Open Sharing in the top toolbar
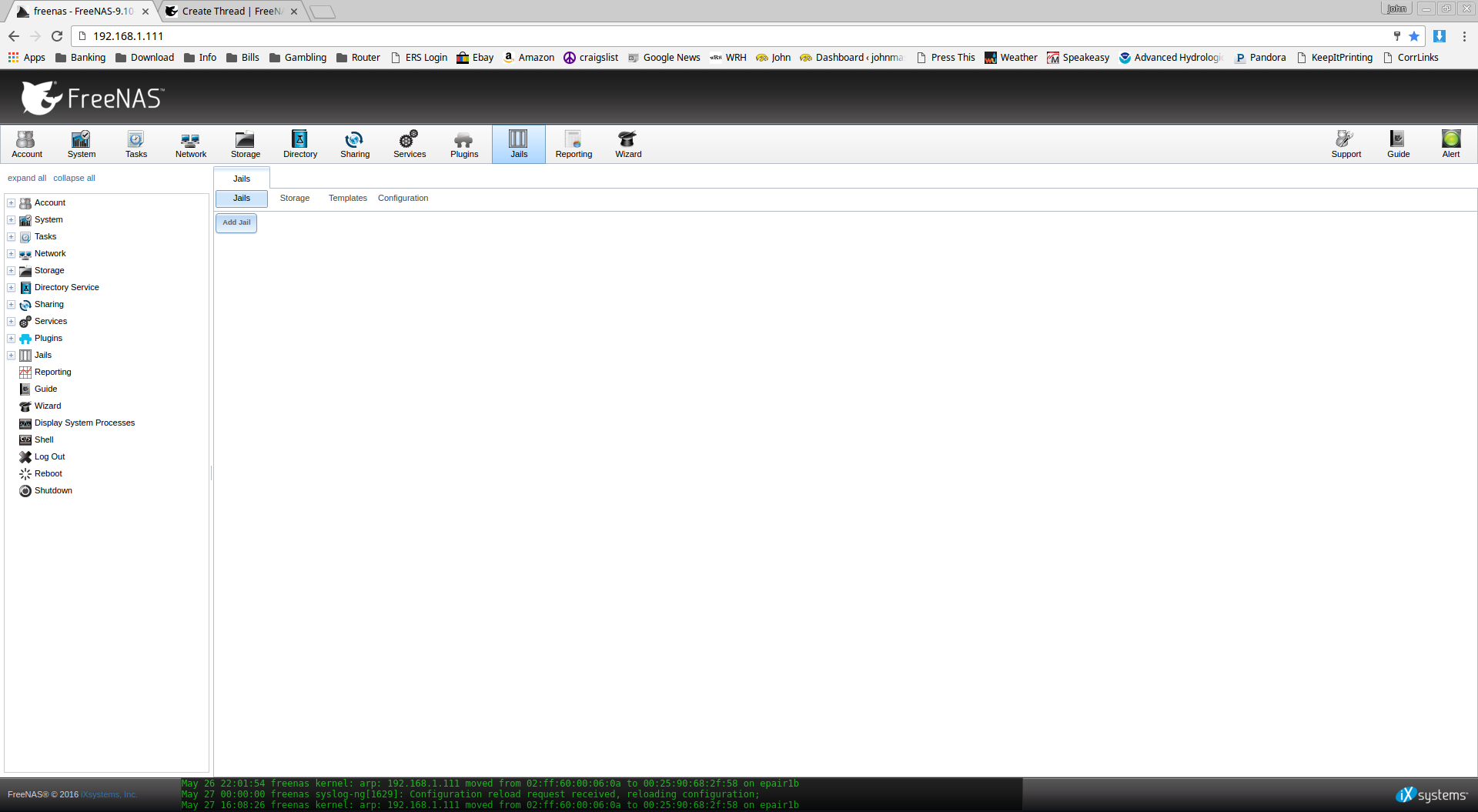1478x812 pixels. (355, 144)
